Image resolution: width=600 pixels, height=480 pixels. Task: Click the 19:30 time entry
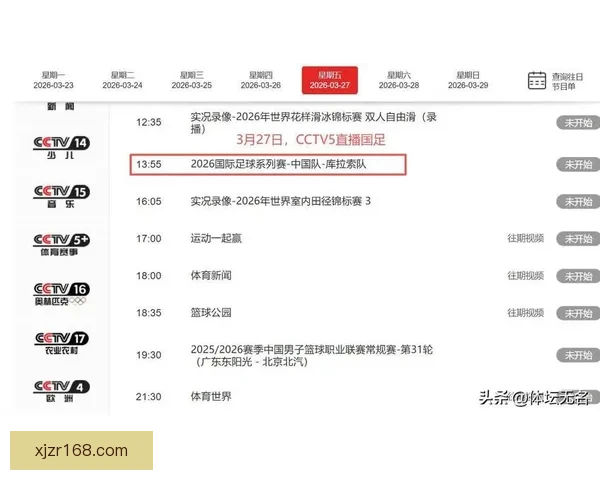coord(149,355)
